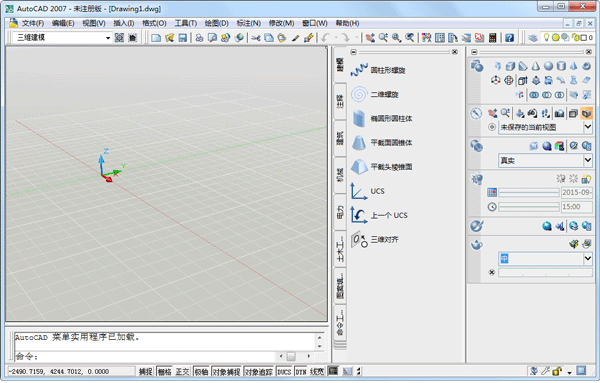Click the clock time icon in lights panel

[492, 207]
